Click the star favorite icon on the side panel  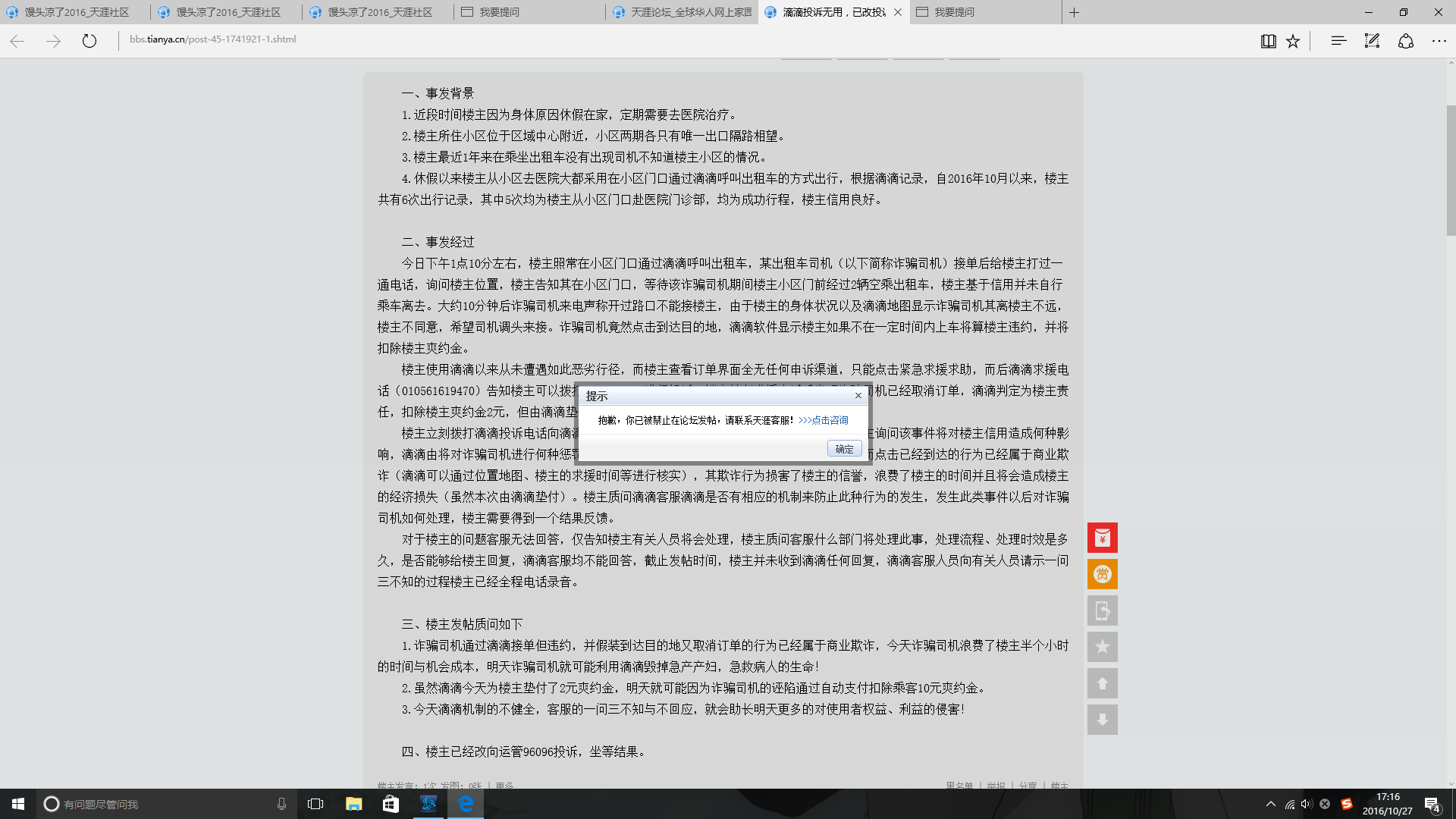[1103, 647]
